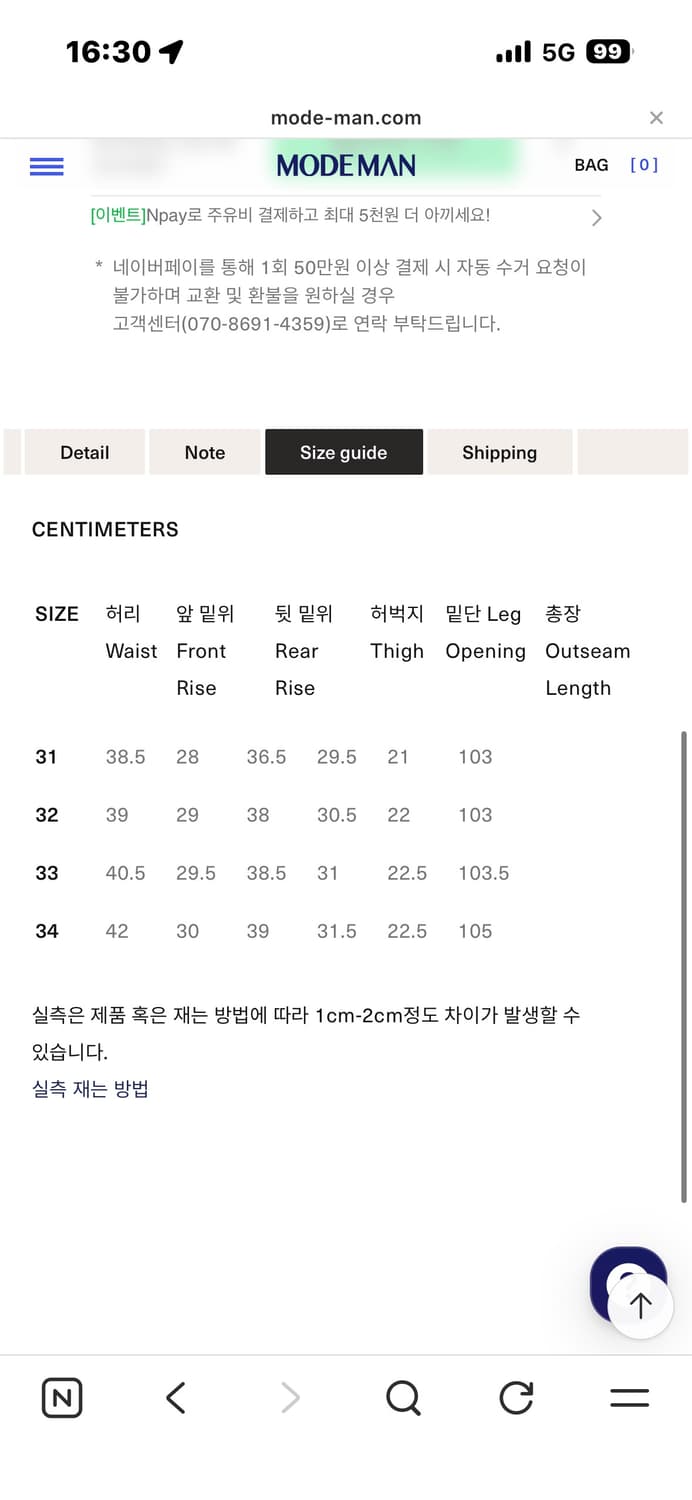Viewport: 692px width, 1500px height.
Task: Reload the page with the refresh icon
Action: 515,1398
